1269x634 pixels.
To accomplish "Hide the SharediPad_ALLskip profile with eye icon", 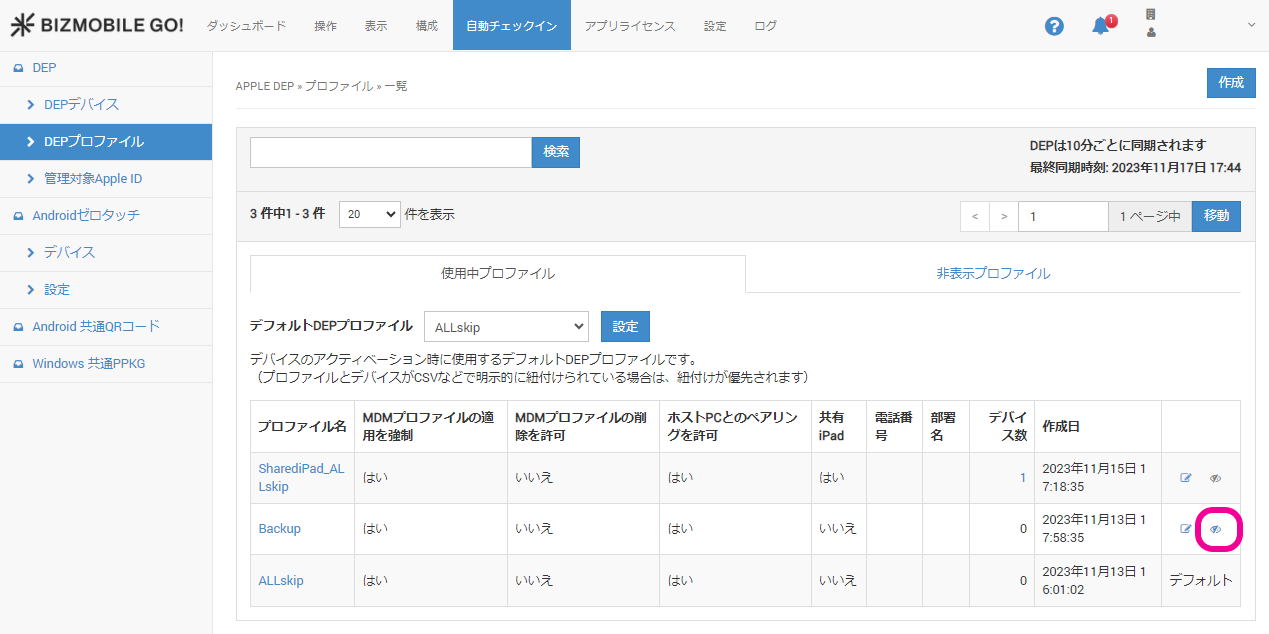I will pos(1216,478).
